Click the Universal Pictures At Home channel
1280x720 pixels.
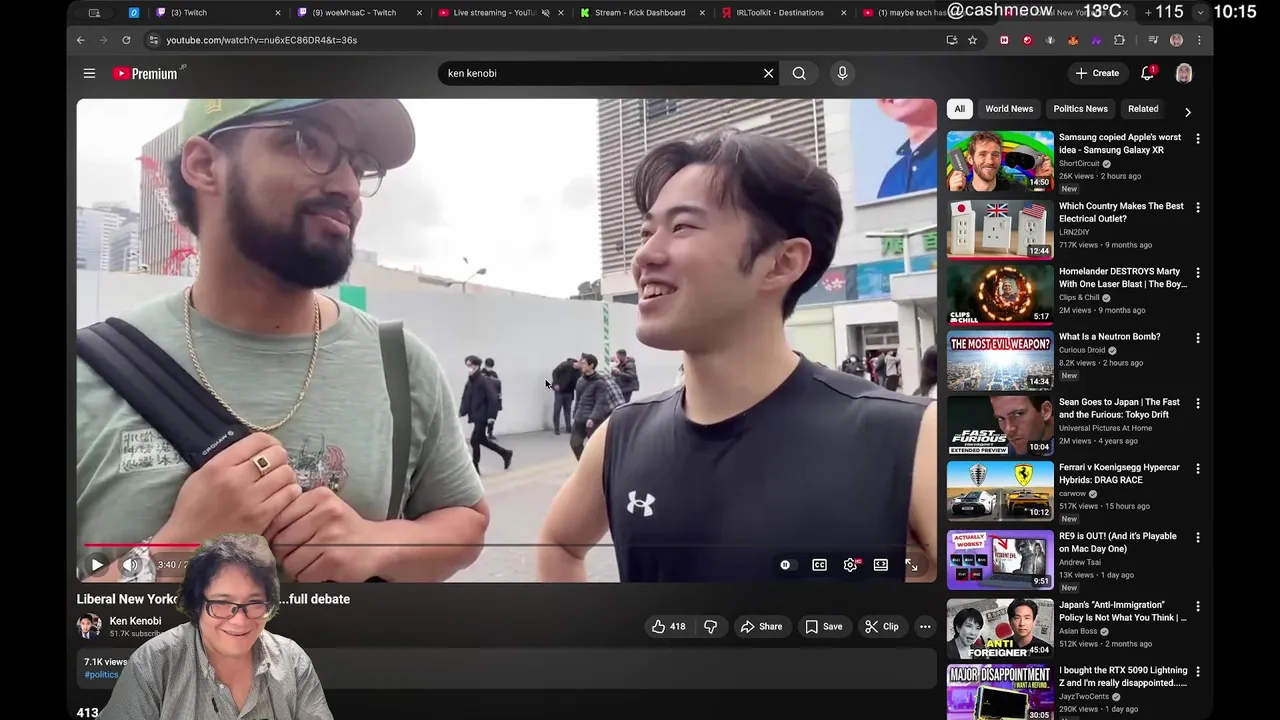coord(1105,428)
